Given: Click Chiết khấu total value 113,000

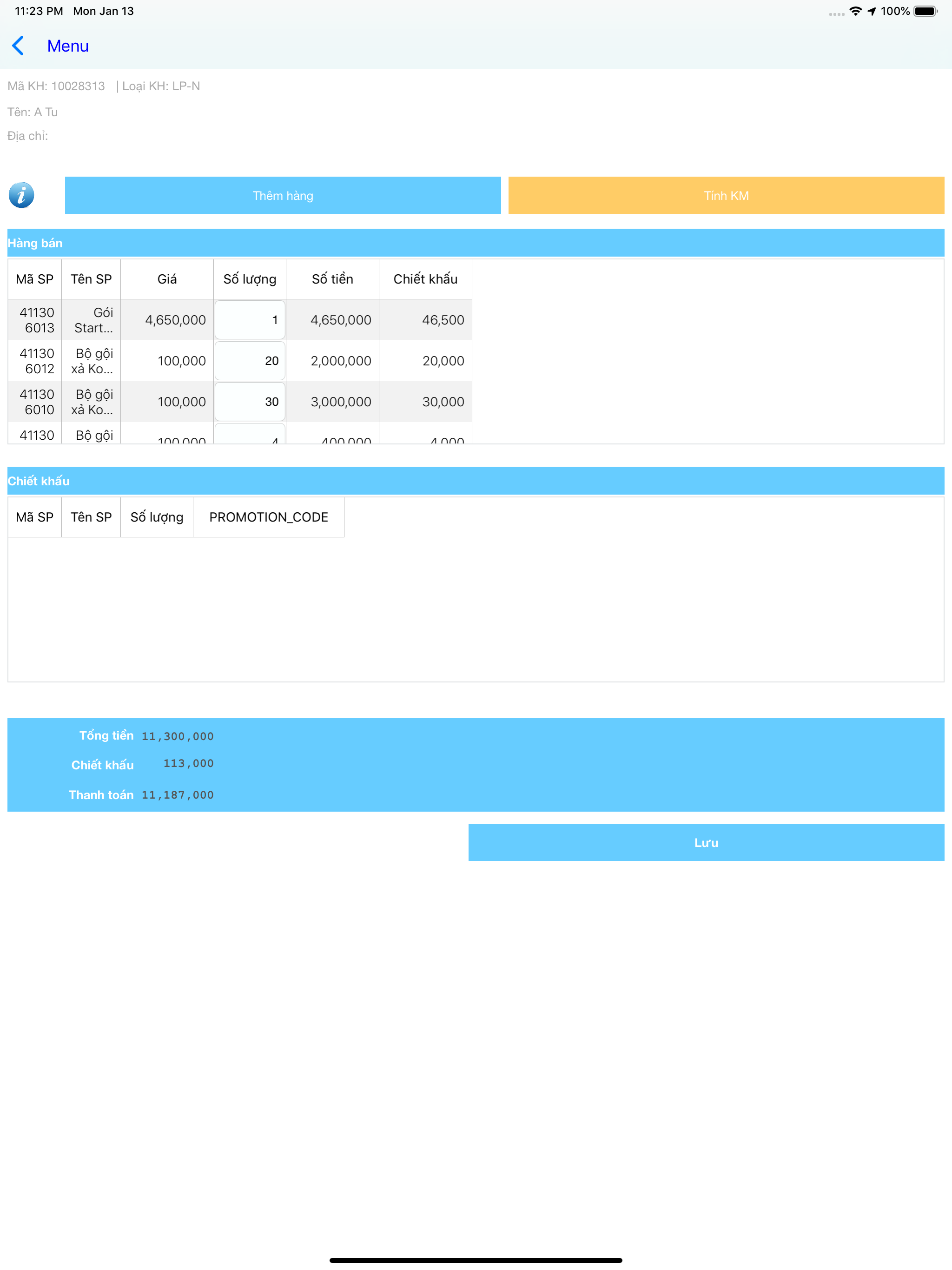Looking at the screenshot, I should tap(188, 764).
